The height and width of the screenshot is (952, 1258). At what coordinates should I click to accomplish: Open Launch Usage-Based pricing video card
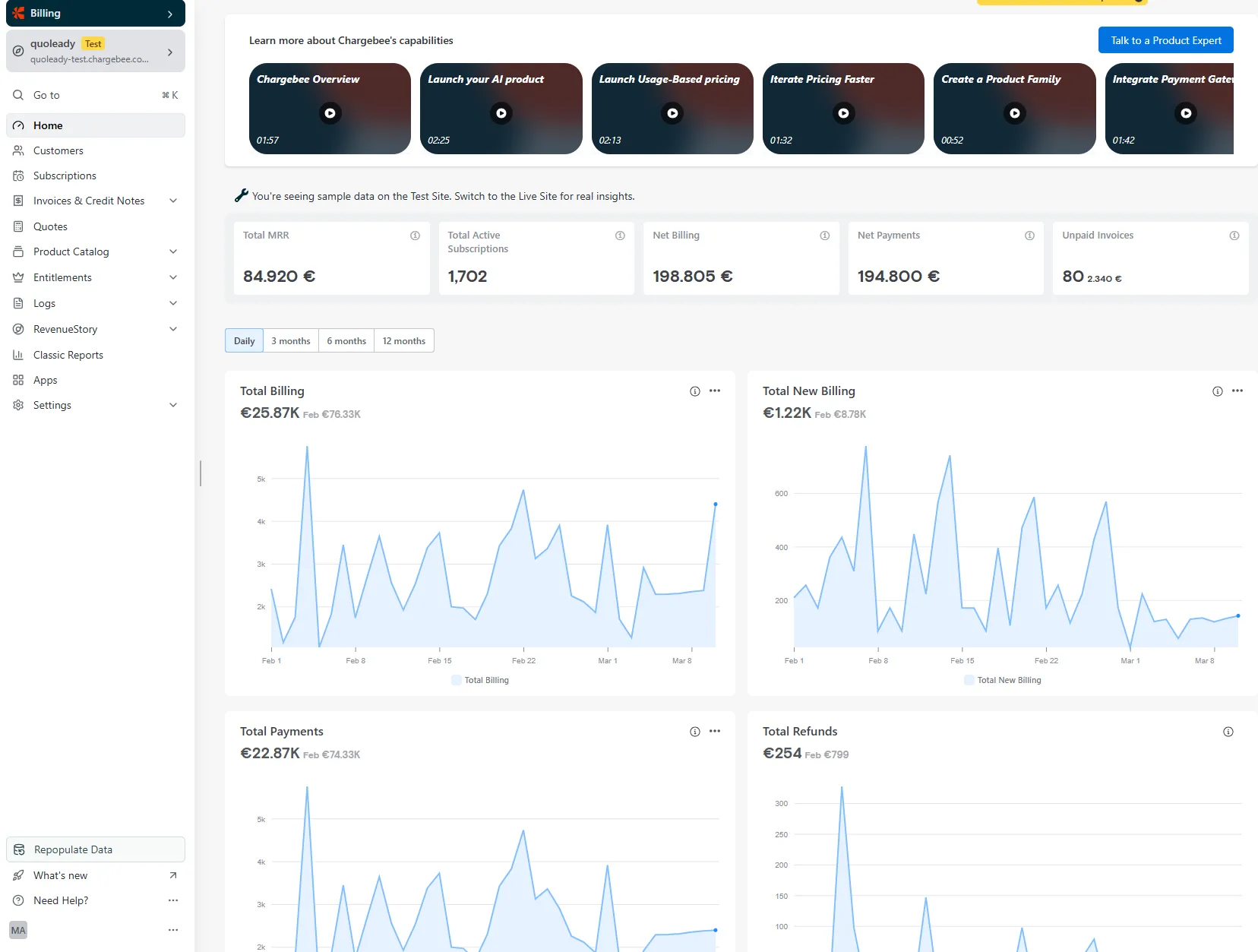pyautogui.click(x=672, y=109)
